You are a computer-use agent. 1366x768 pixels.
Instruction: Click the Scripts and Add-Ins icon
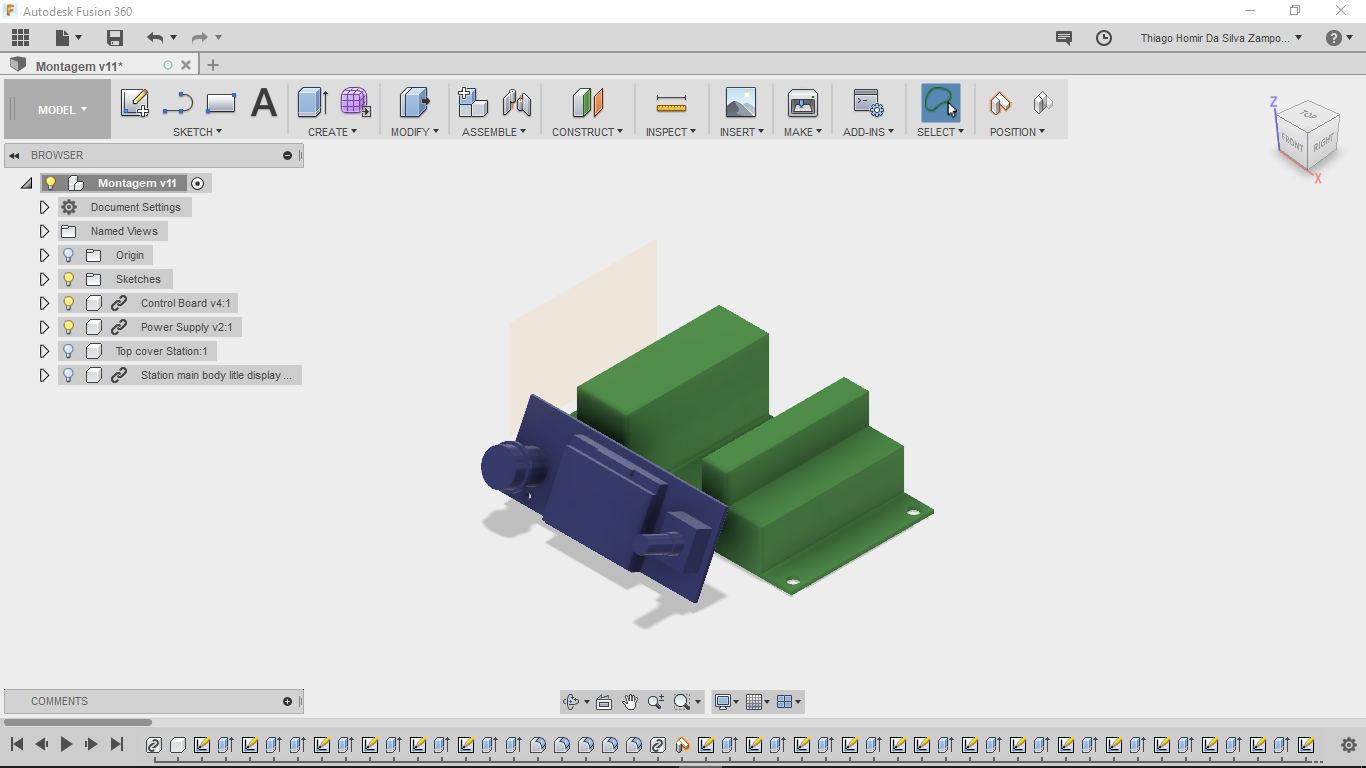868,102
